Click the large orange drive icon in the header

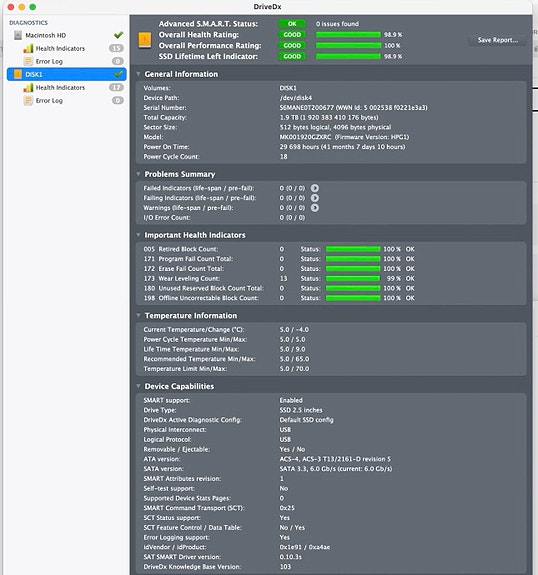(x=144, y=40)
